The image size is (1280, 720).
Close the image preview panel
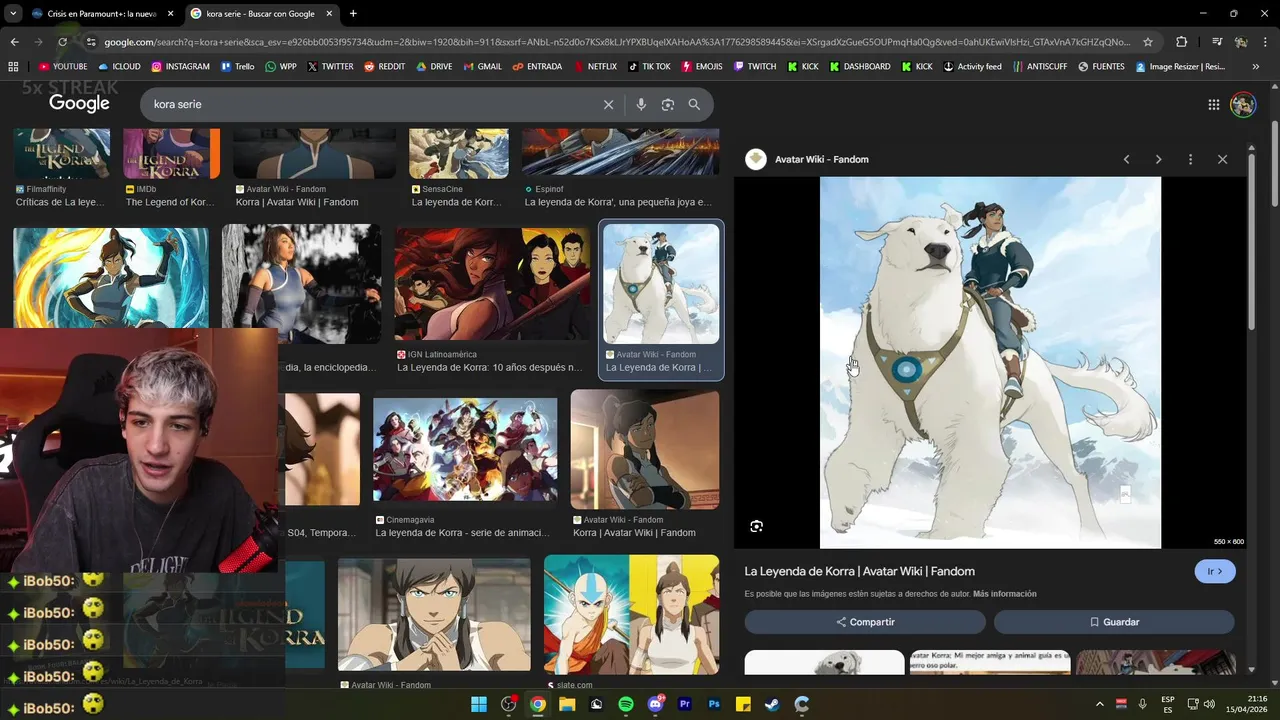coord(1222,159)
